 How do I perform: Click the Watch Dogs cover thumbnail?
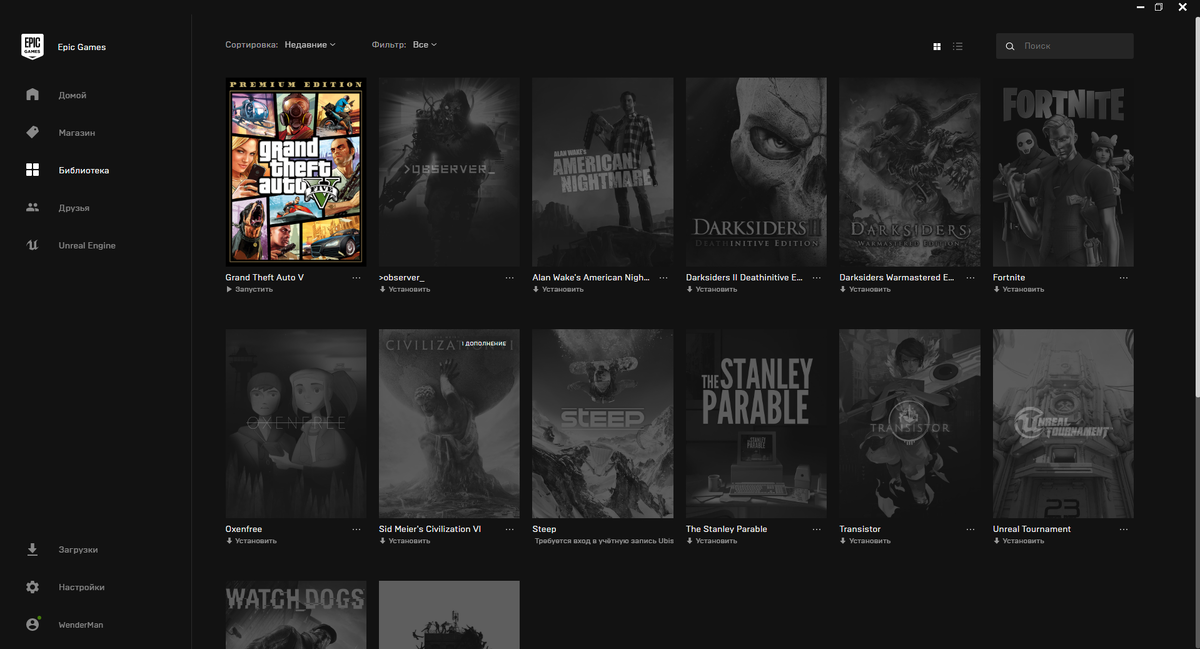[296, 615]
